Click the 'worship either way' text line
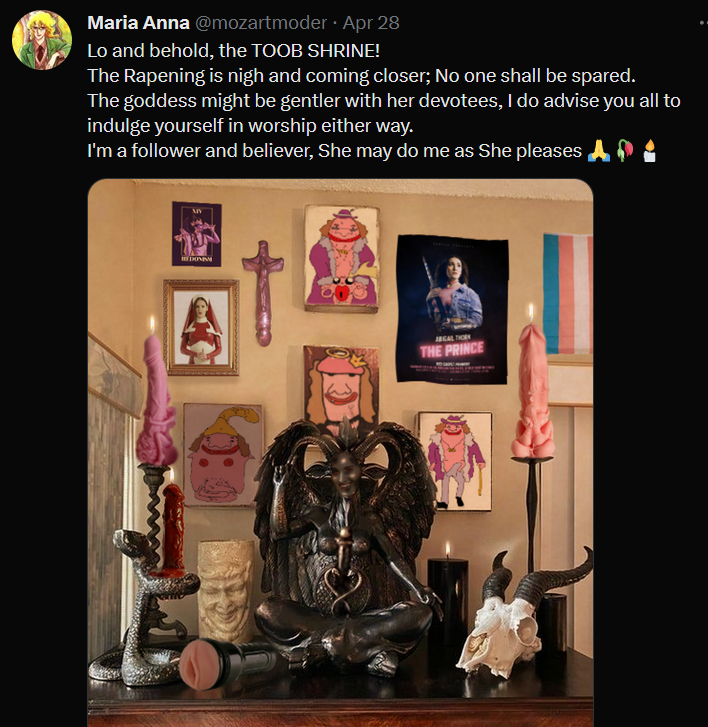 coord(250,126)
